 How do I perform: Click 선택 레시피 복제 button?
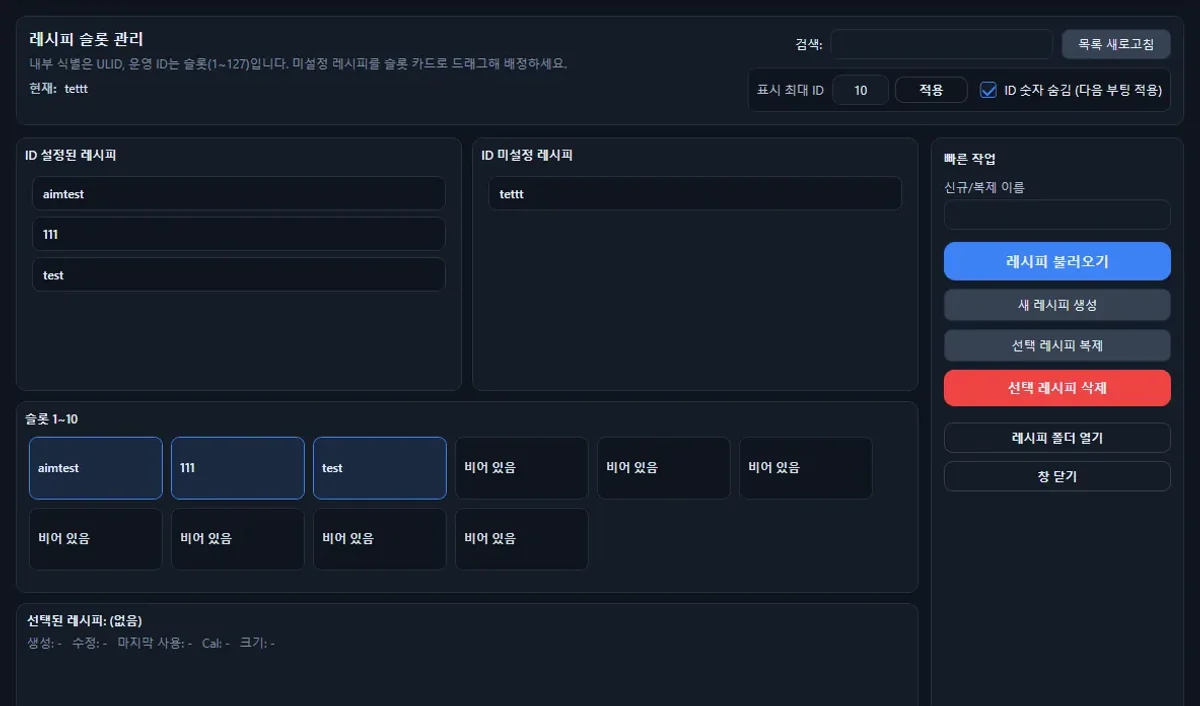tap(1057, 345)
